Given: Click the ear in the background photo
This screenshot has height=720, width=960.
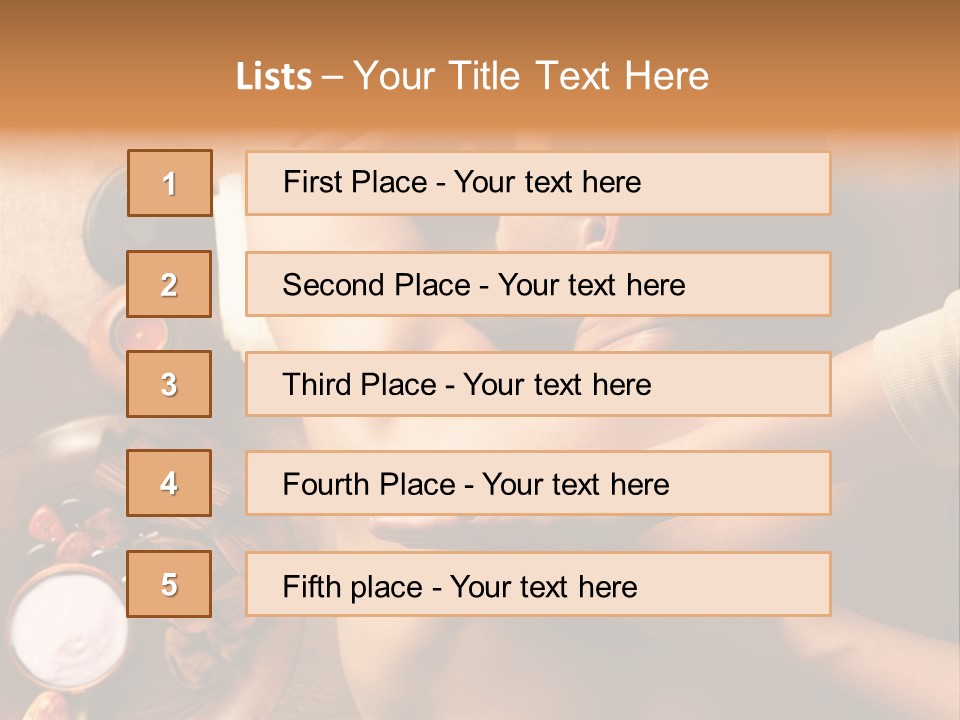Looking at the screenshot, I should tap(597, 233).
